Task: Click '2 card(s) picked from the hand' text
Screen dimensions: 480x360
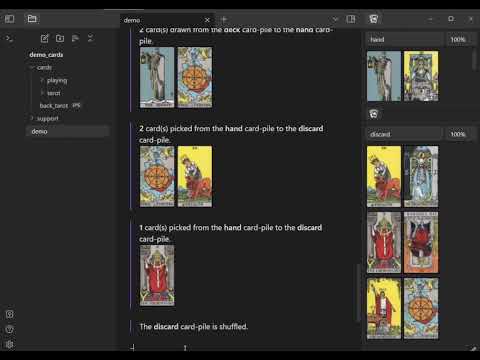Action: (x=191, y=129)
